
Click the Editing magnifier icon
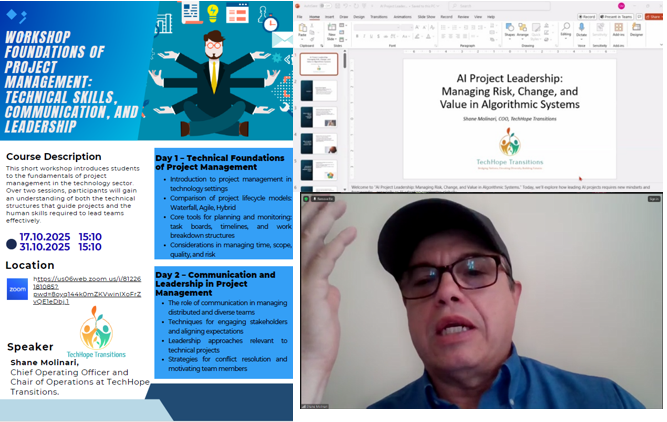[566, 28]
